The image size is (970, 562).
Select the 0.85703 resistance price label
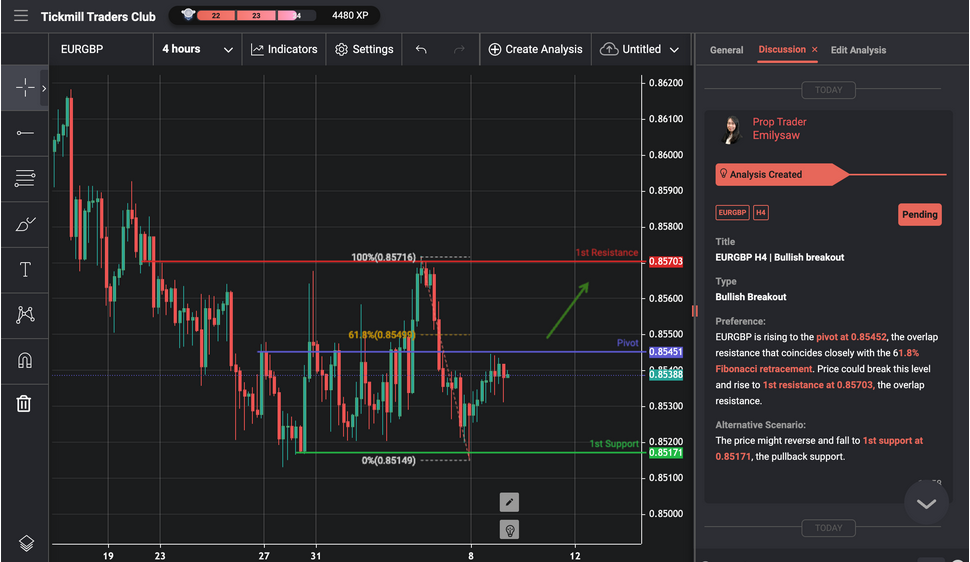(x=666, y=261)
